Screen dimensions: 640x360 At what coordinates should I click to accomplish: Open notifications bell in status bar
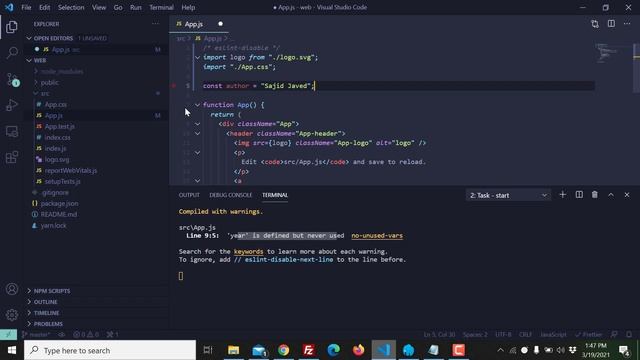tap(629, 334)
